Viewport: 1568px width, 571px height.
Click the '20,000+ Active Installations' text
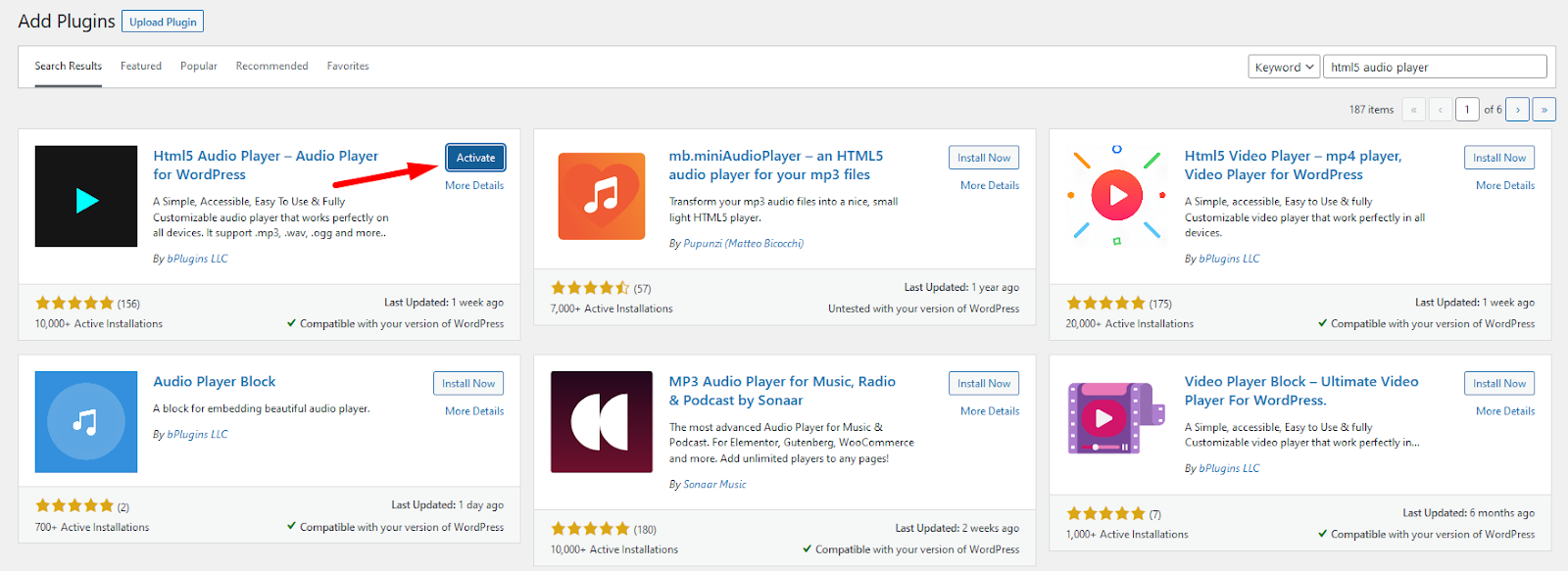click(x=1130, y=323)
